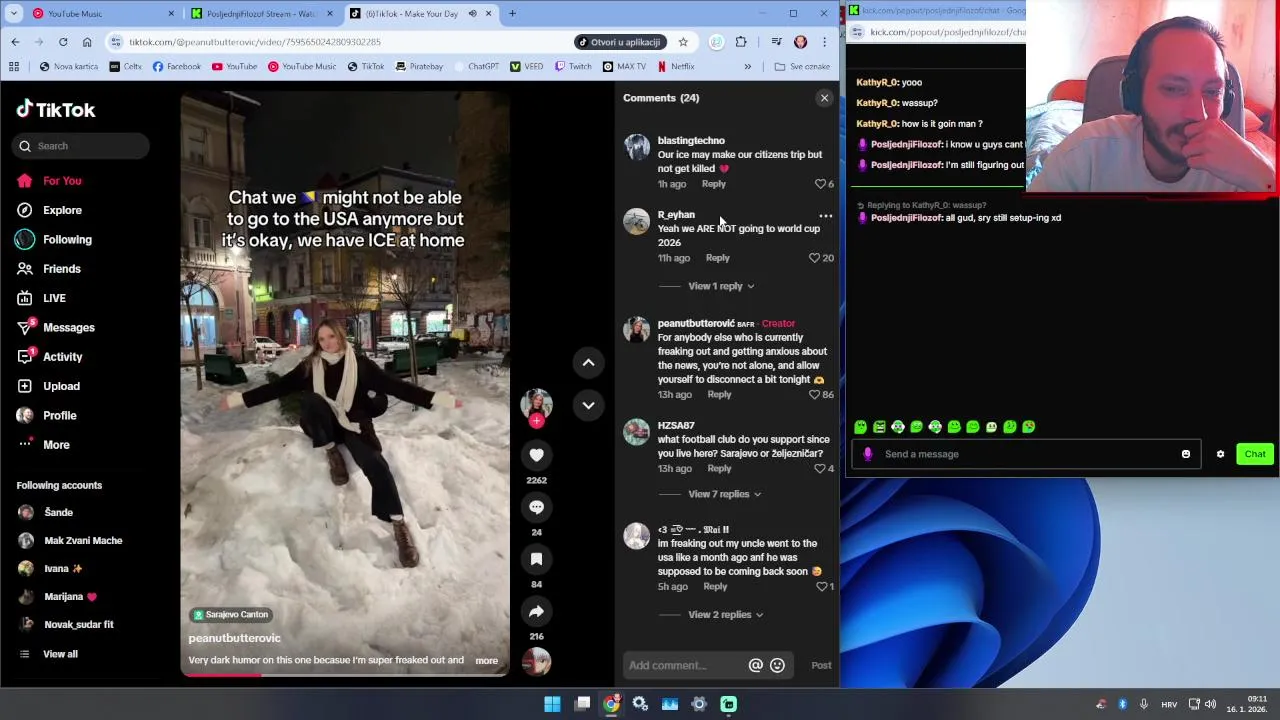The height and width of the screenshot is (720, 1280).
Task: View all following accounts
Action: click(x=60, y=654)
